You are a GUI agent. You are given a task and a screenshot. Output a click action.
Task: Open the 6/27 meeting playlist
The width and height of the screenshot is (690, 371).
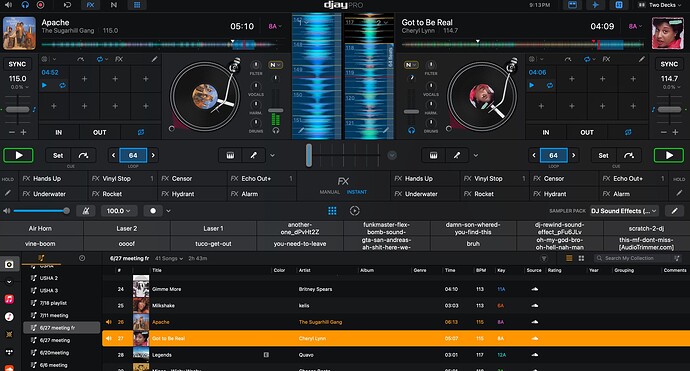55,340
